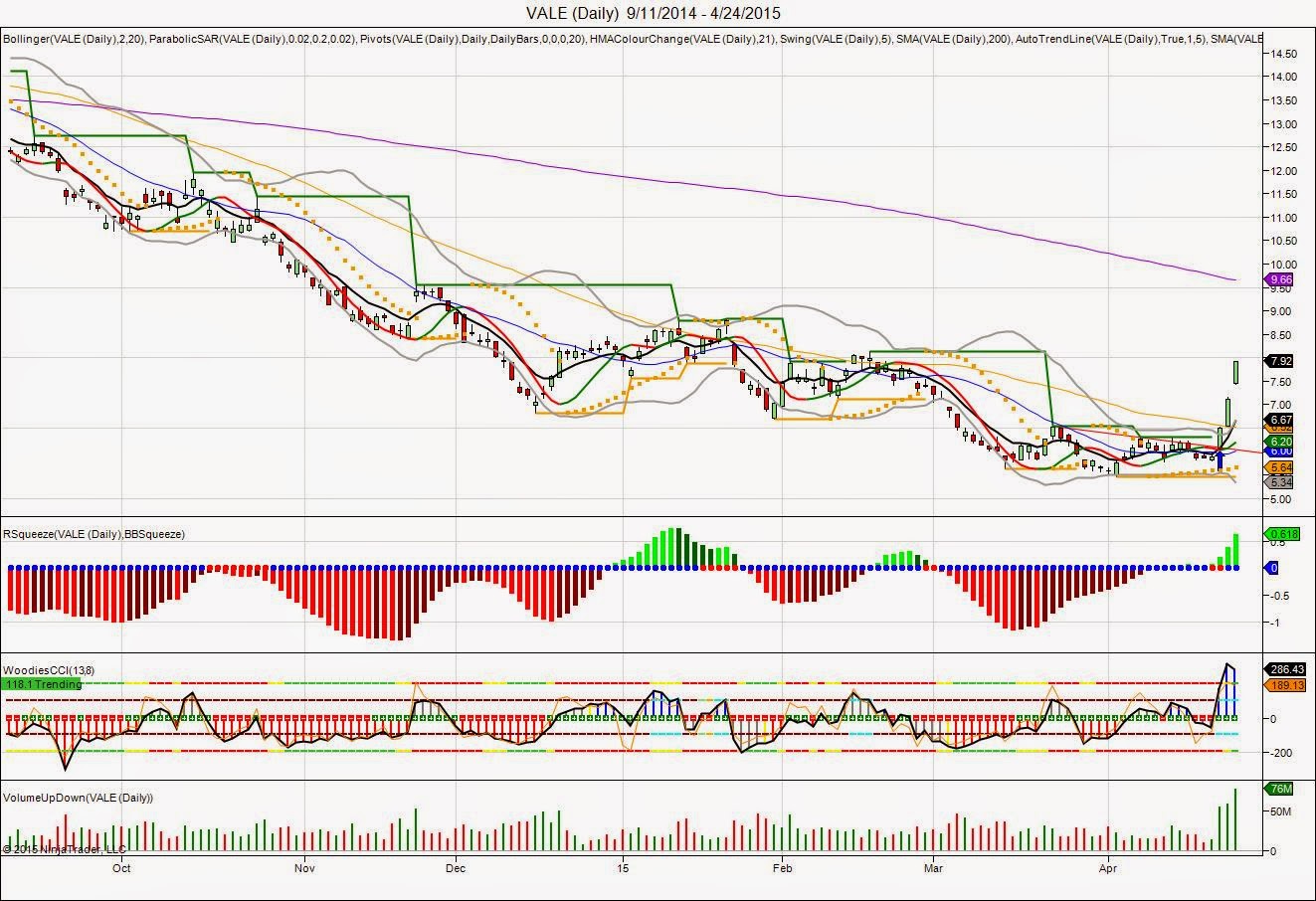Click the green 76M volume marker
The height and width of the screenshot is (901, 1316).
[x=1278, y=790]
